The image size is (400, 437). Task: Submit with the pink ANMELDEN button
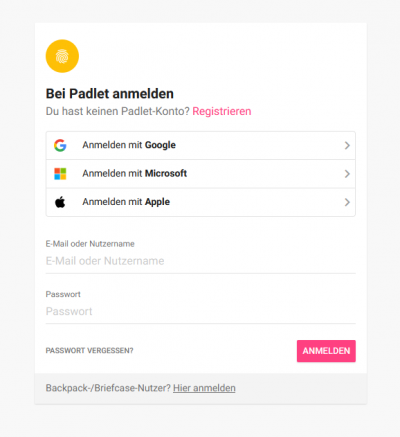326,351
